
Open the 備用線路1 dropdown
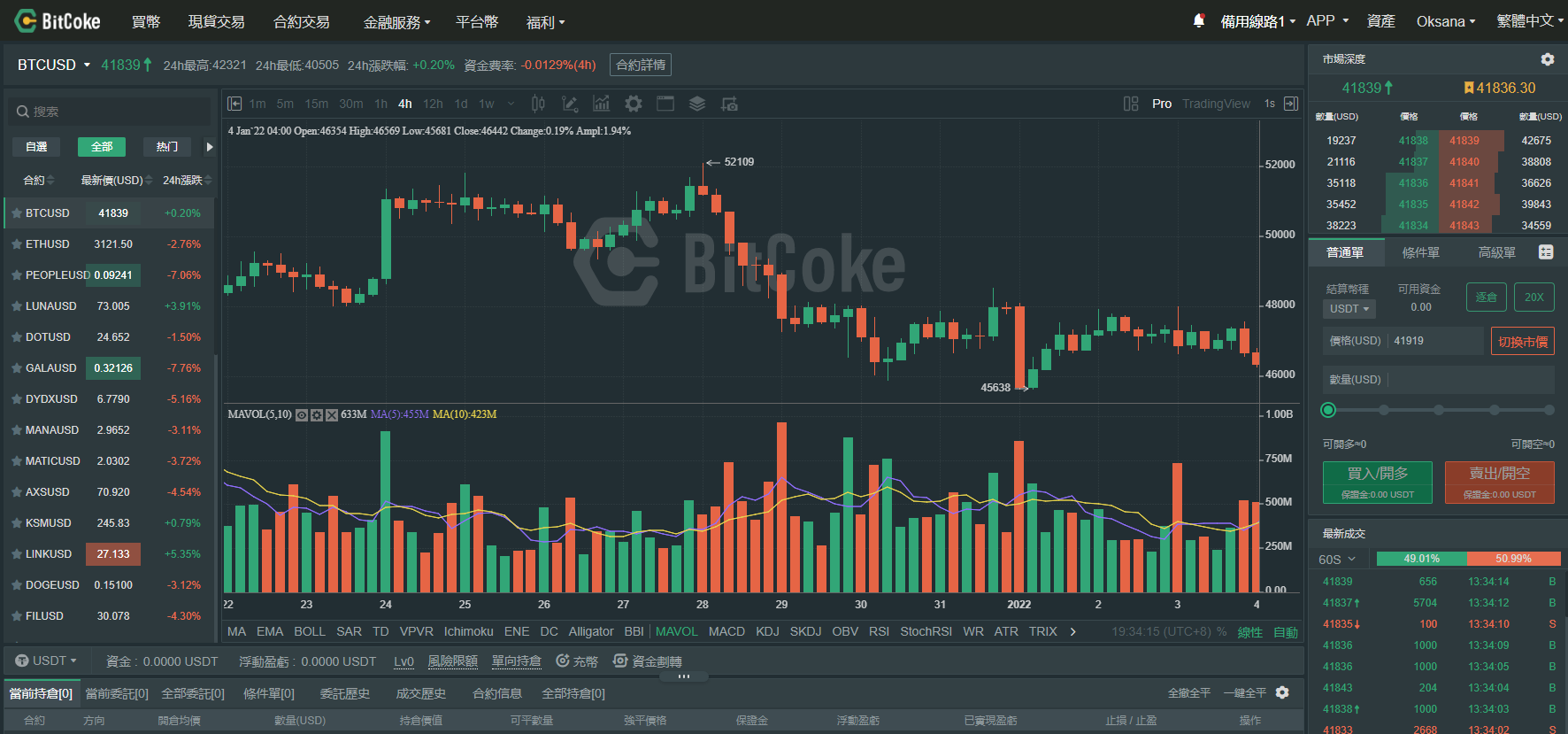[1257, 20]
